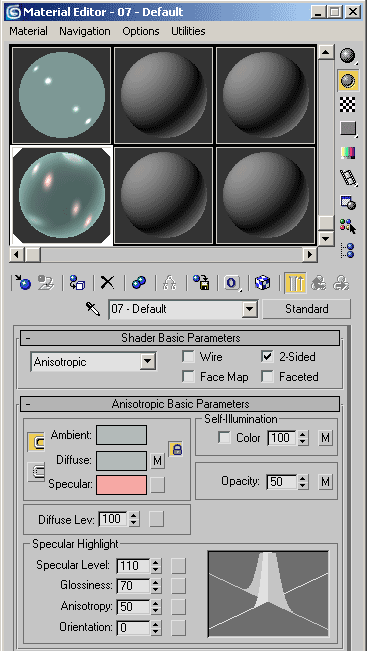Enable the Wire checkbox

pos(188,357)
